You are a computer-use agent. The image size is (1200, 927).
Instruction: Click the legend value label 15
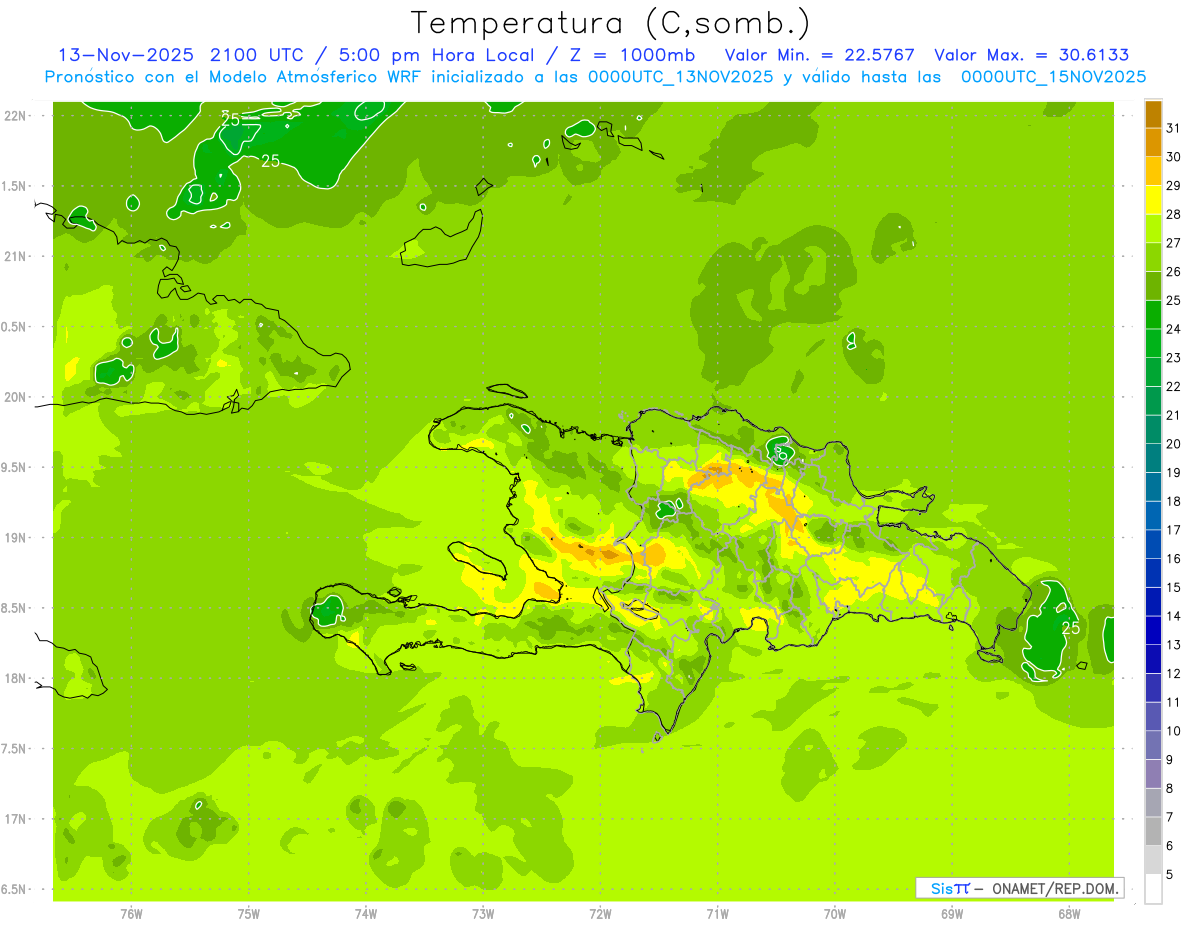(1174, 587)
